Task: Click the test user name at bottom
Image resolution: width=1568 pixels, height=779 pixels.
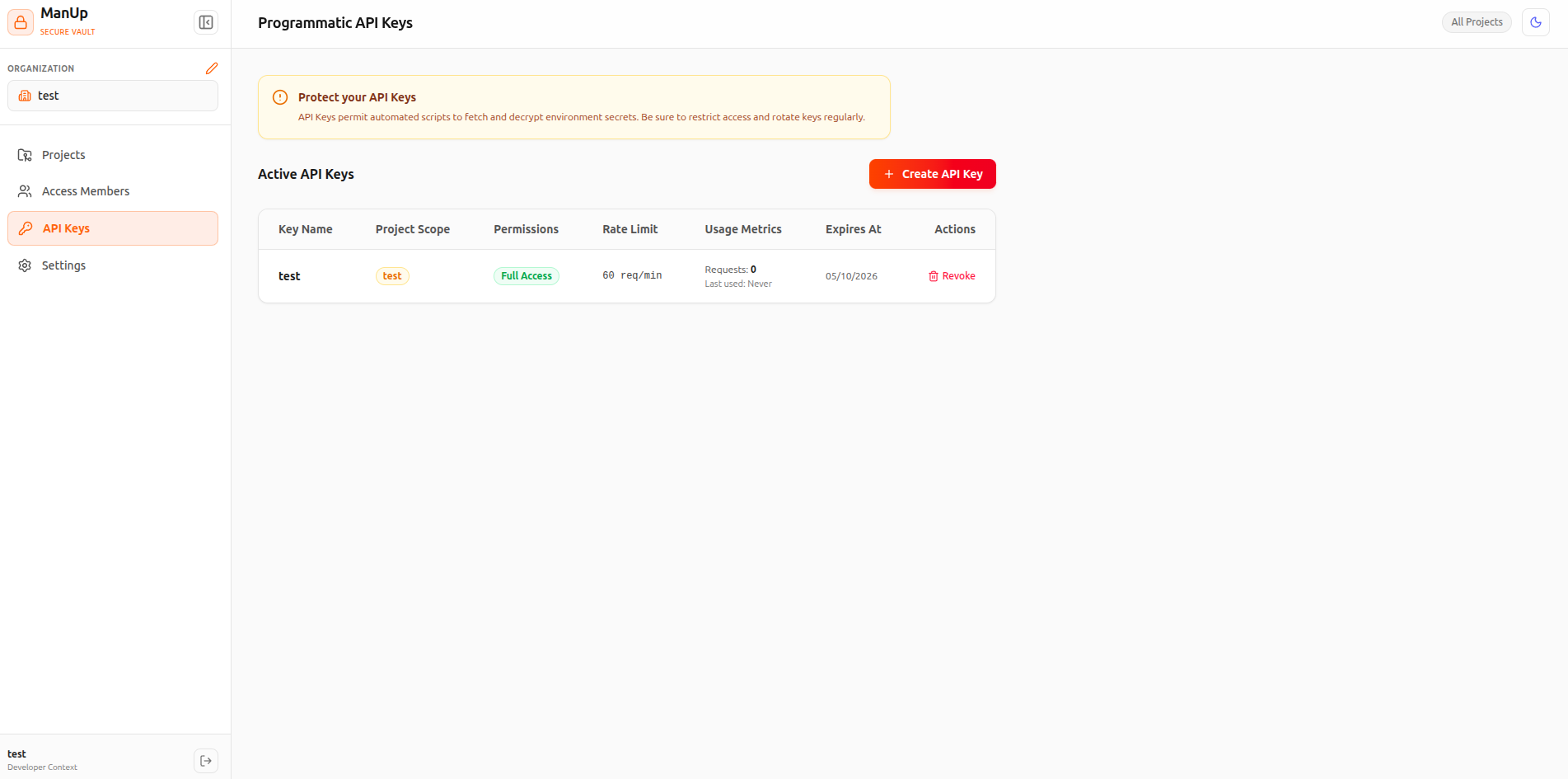Action: pyautogui.click(x=16, y=753)
